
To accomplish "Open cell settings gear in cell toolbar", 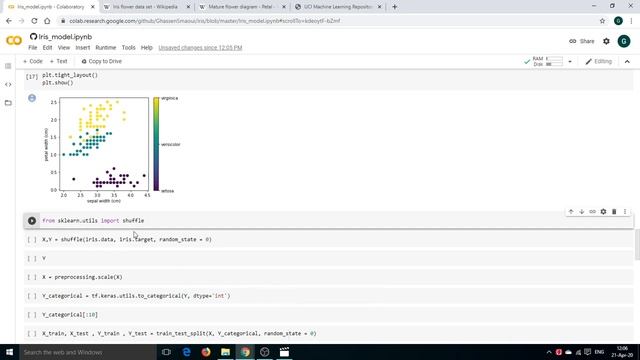I will [x=603, y=211].
